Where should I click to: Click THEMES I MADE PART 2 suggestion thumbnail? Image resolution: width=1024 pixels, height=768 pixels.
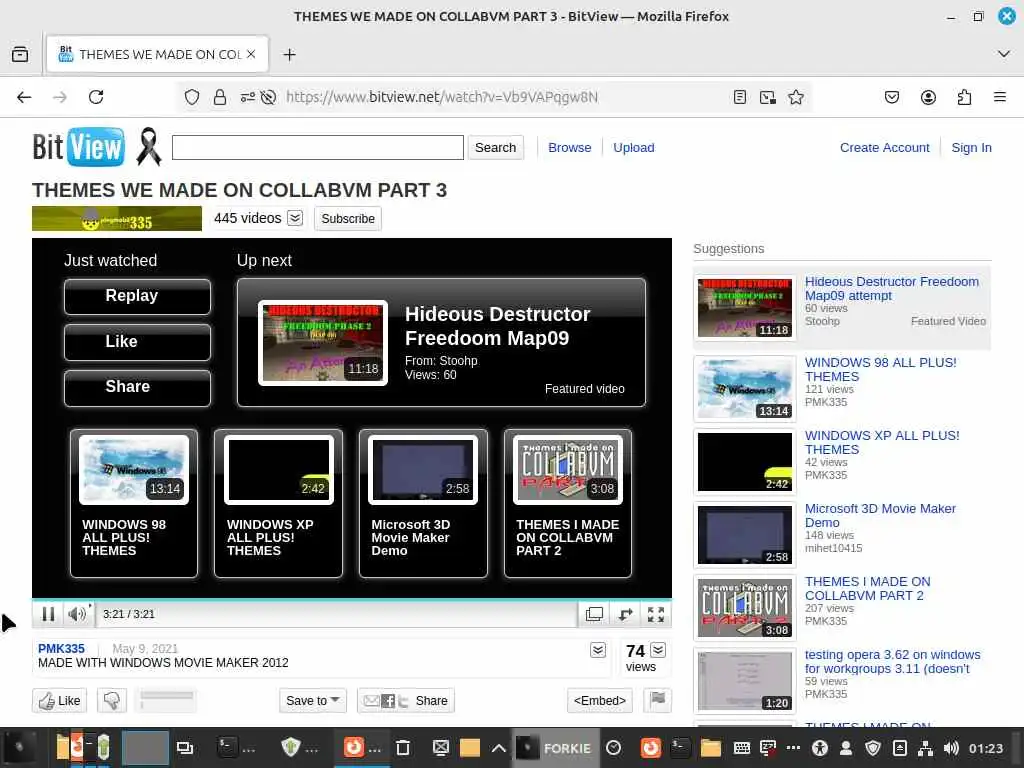(744, 608)
